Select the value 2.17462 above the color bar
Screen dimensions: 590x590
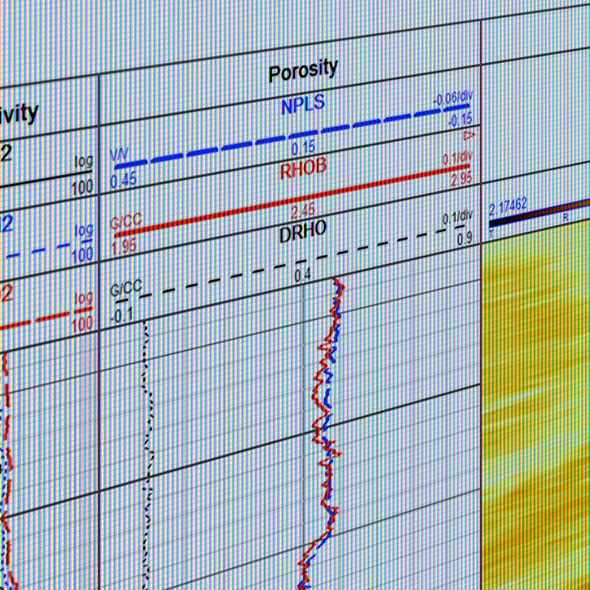pos(508,208)
